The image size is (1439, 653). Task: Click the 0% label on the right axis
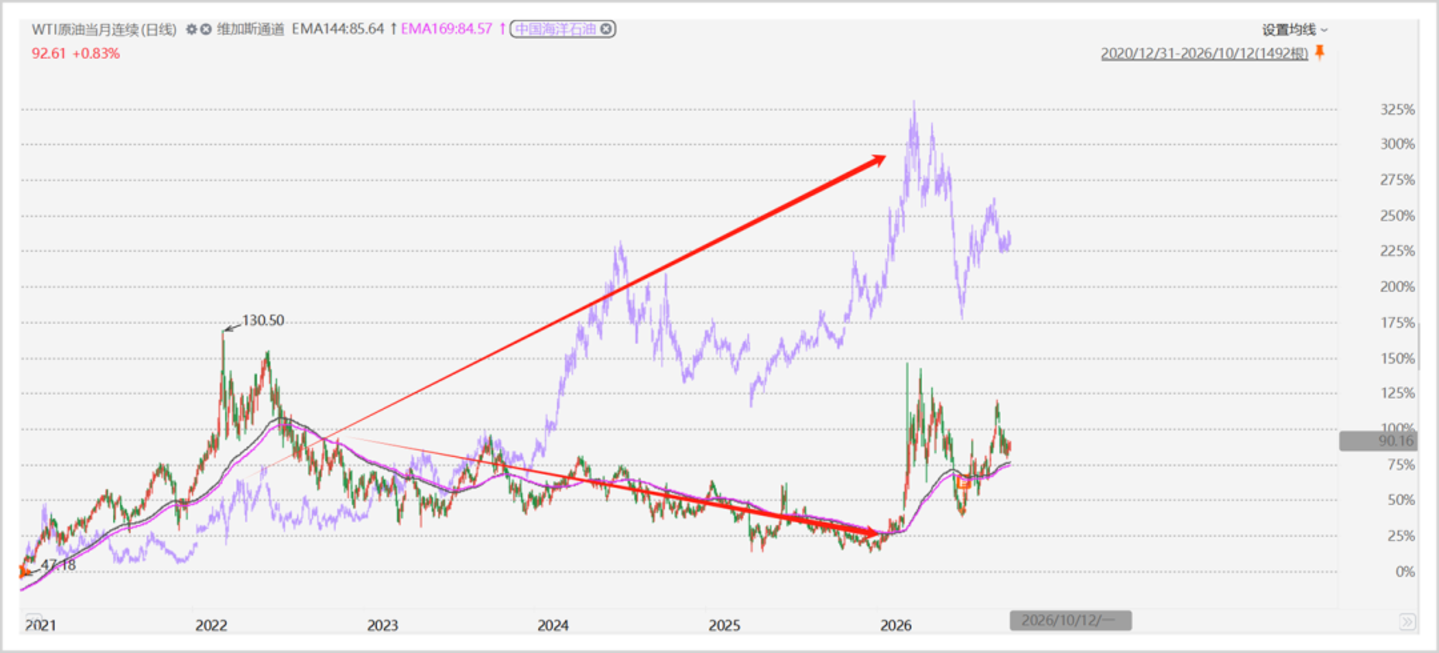point(1405,572)
